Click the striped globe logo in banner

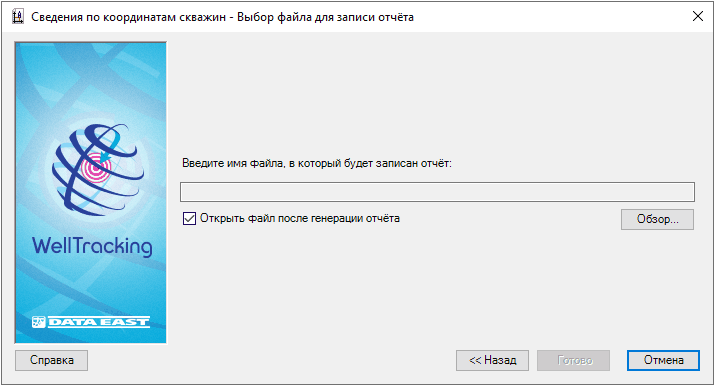coord(97,170)
